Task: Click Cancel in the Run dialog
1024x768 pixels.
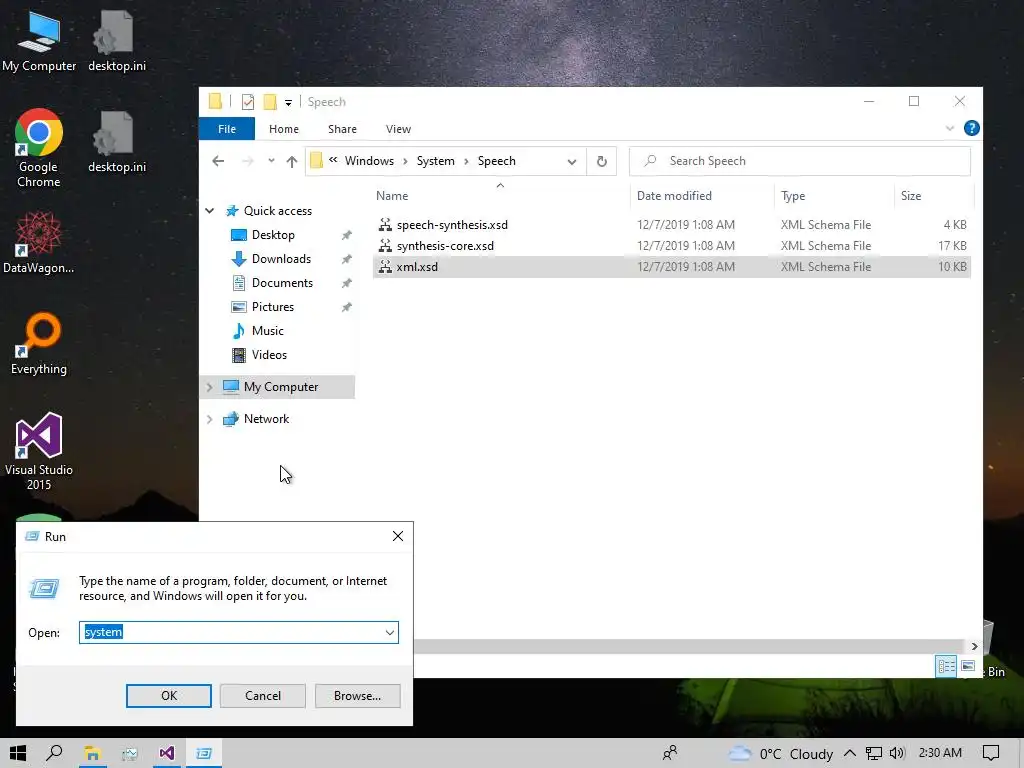Action: [x=263, y=696]
